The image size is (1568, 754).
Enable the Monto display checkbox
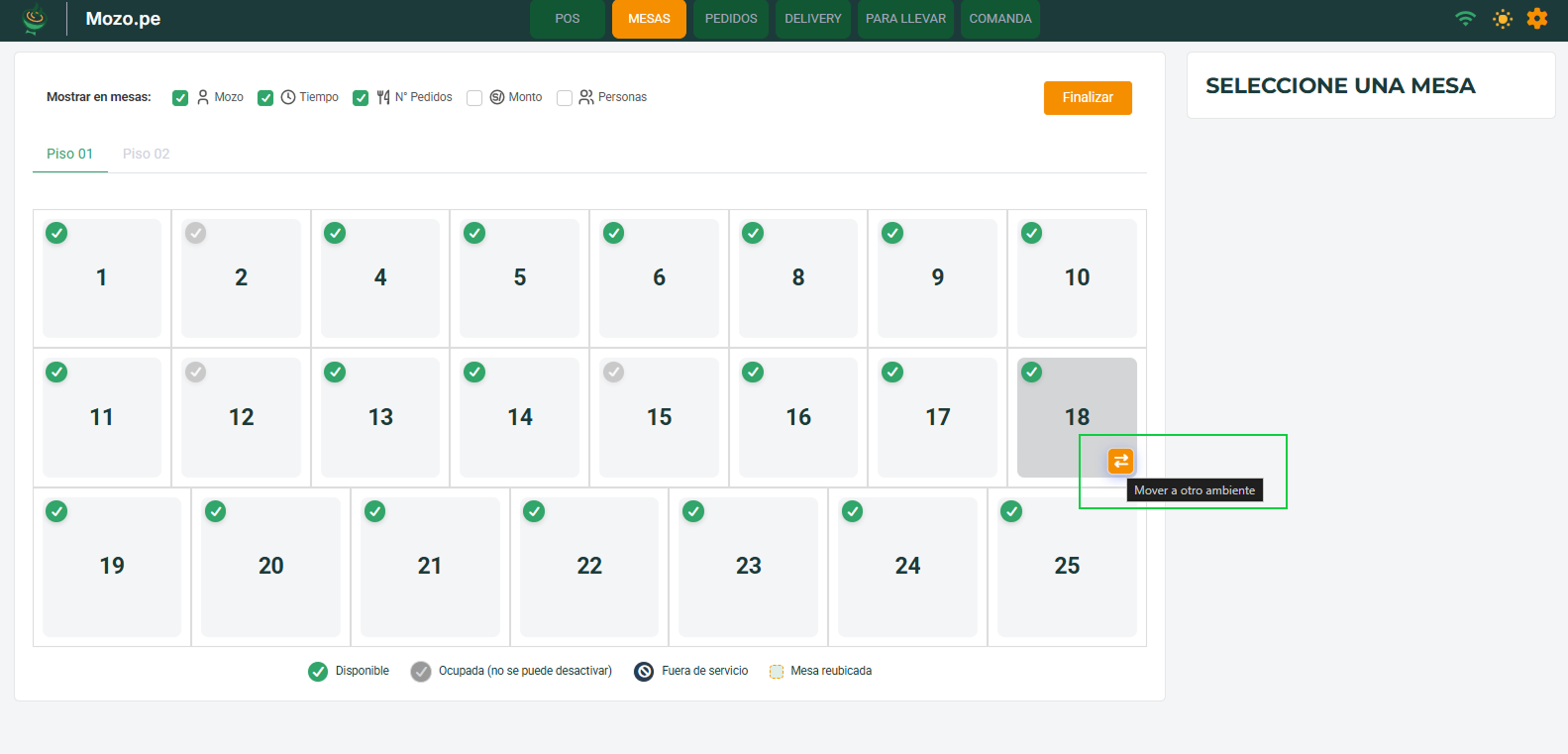coord(474,98)
